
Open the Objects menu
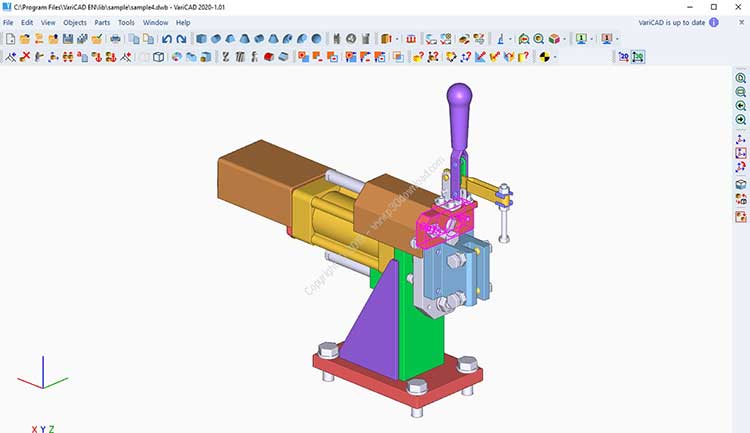[x=75, y=22]
